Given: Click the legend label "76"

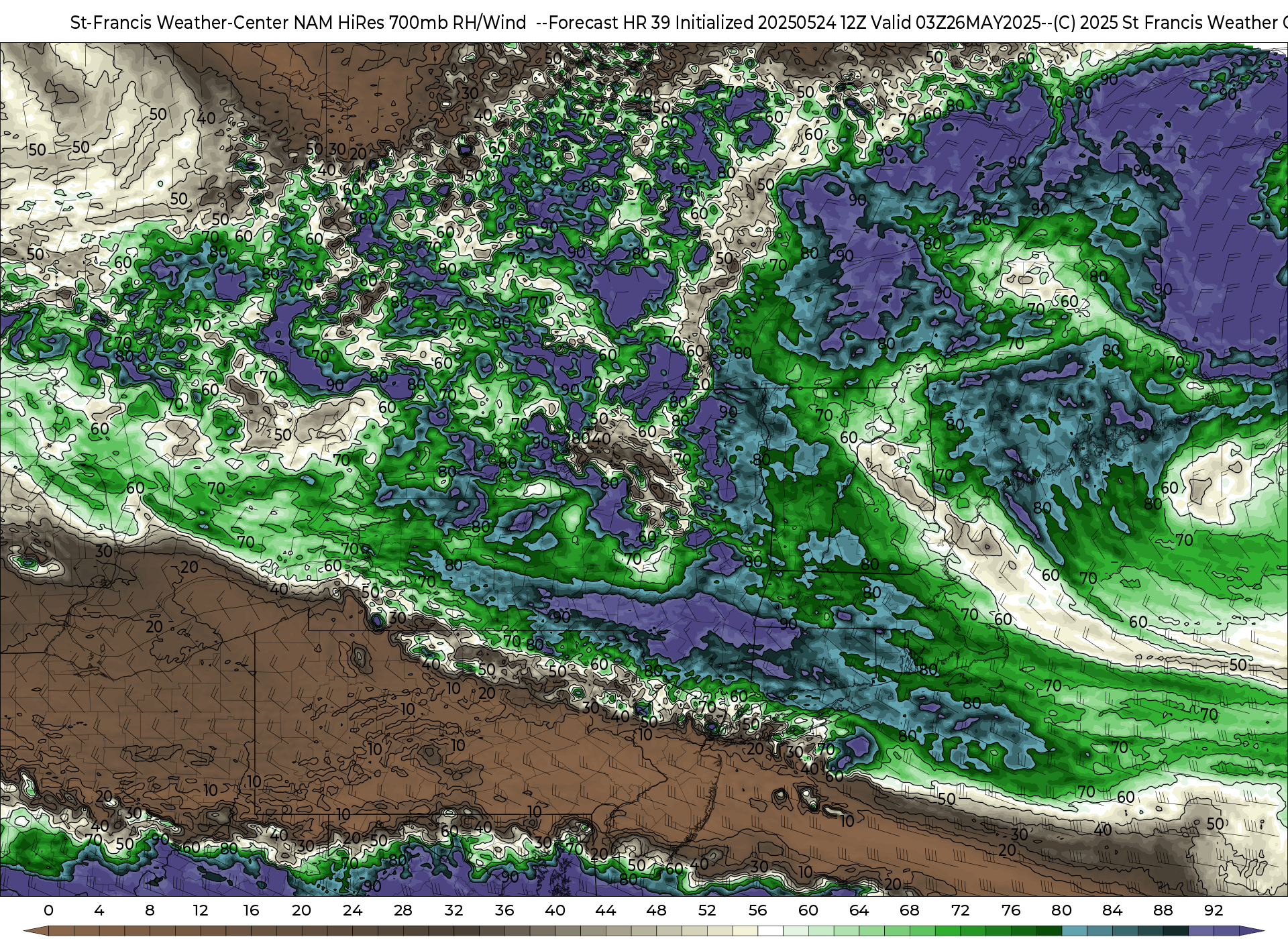Looking at the screenshot, I should (x=1011, y=910).
